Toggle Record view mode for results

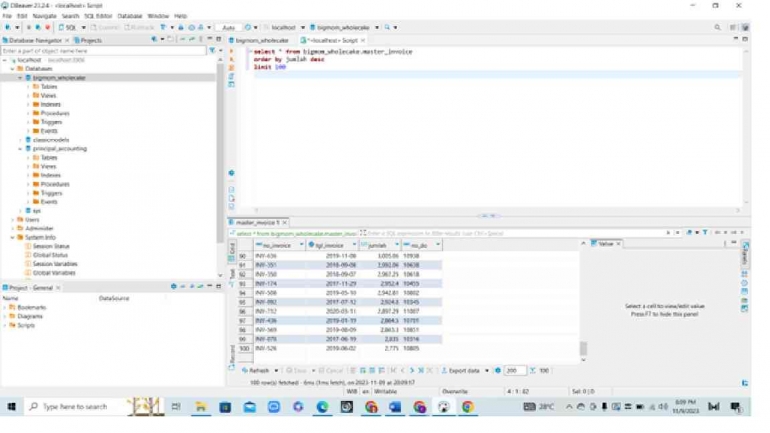click(232, 355)
